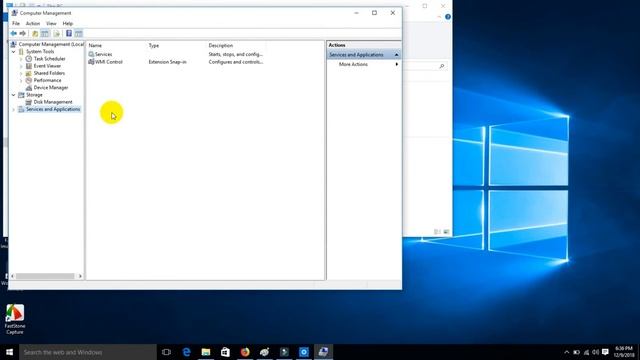Image resolution: width=640 pixels, height=360 pixels.
Task: Click the Computer Management taskbar button
Action: 323,352
